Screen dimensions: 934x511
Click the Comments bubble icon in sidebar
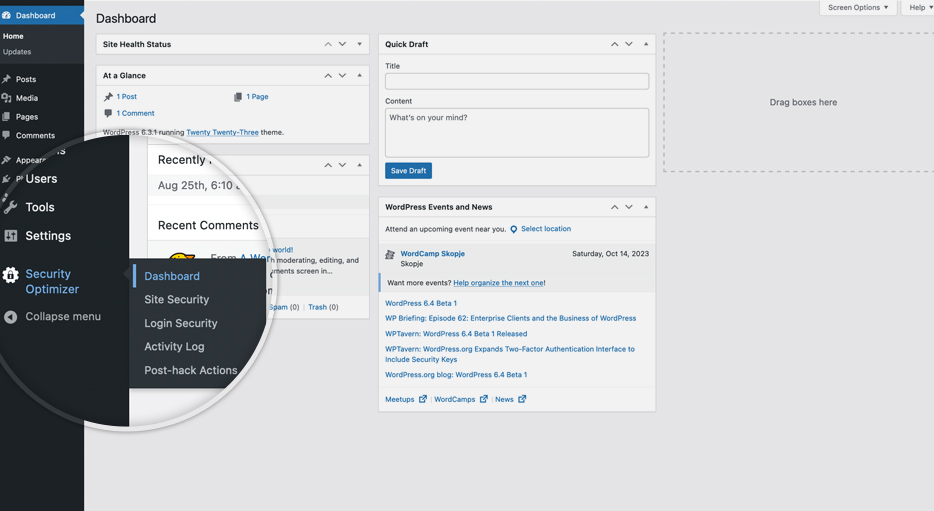(x=7, y=135)
